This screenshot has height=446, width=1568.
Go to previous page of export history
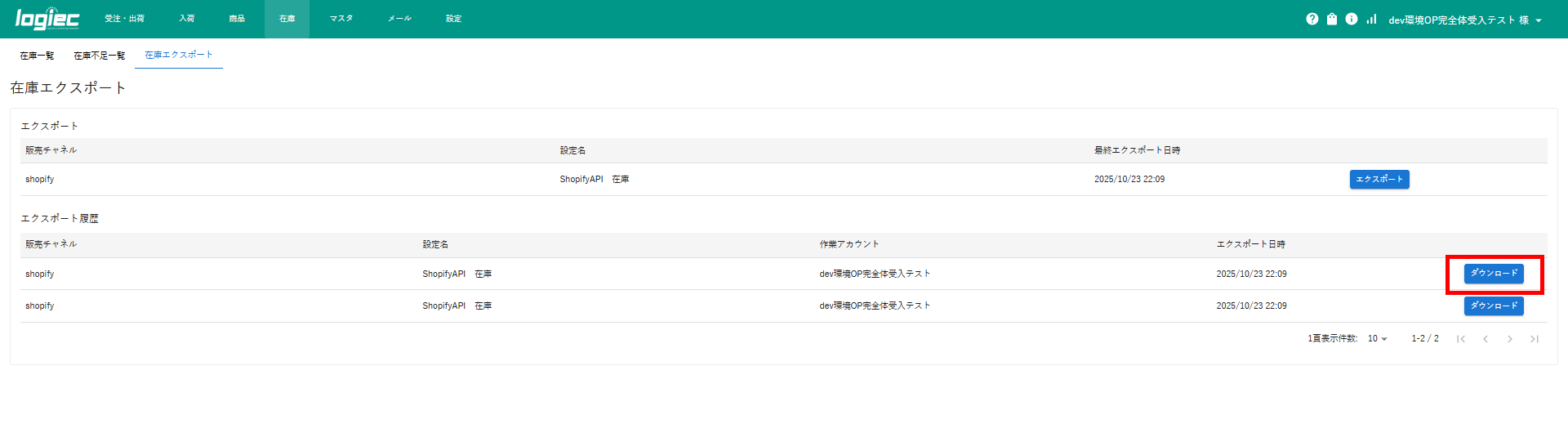tap(1486, 339)
